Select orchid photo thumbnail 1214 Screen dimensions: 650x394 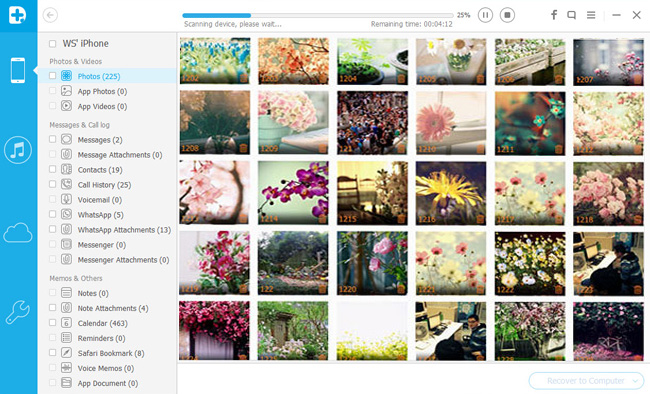pos(293,192)
